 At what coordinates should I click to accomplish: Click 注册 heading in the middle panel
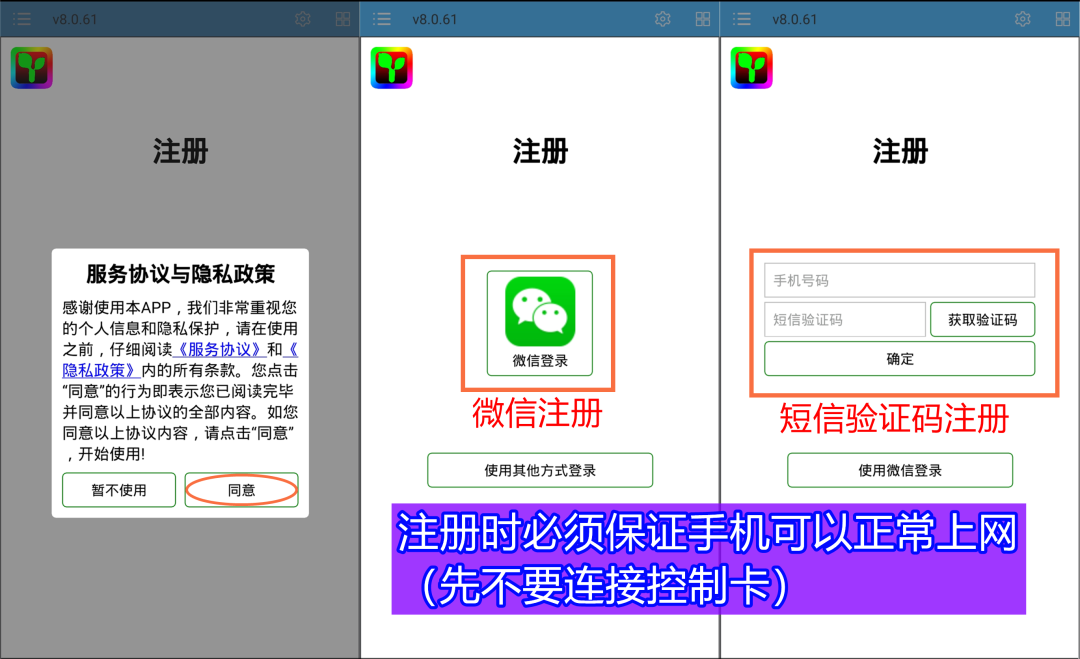pos(540,151)
